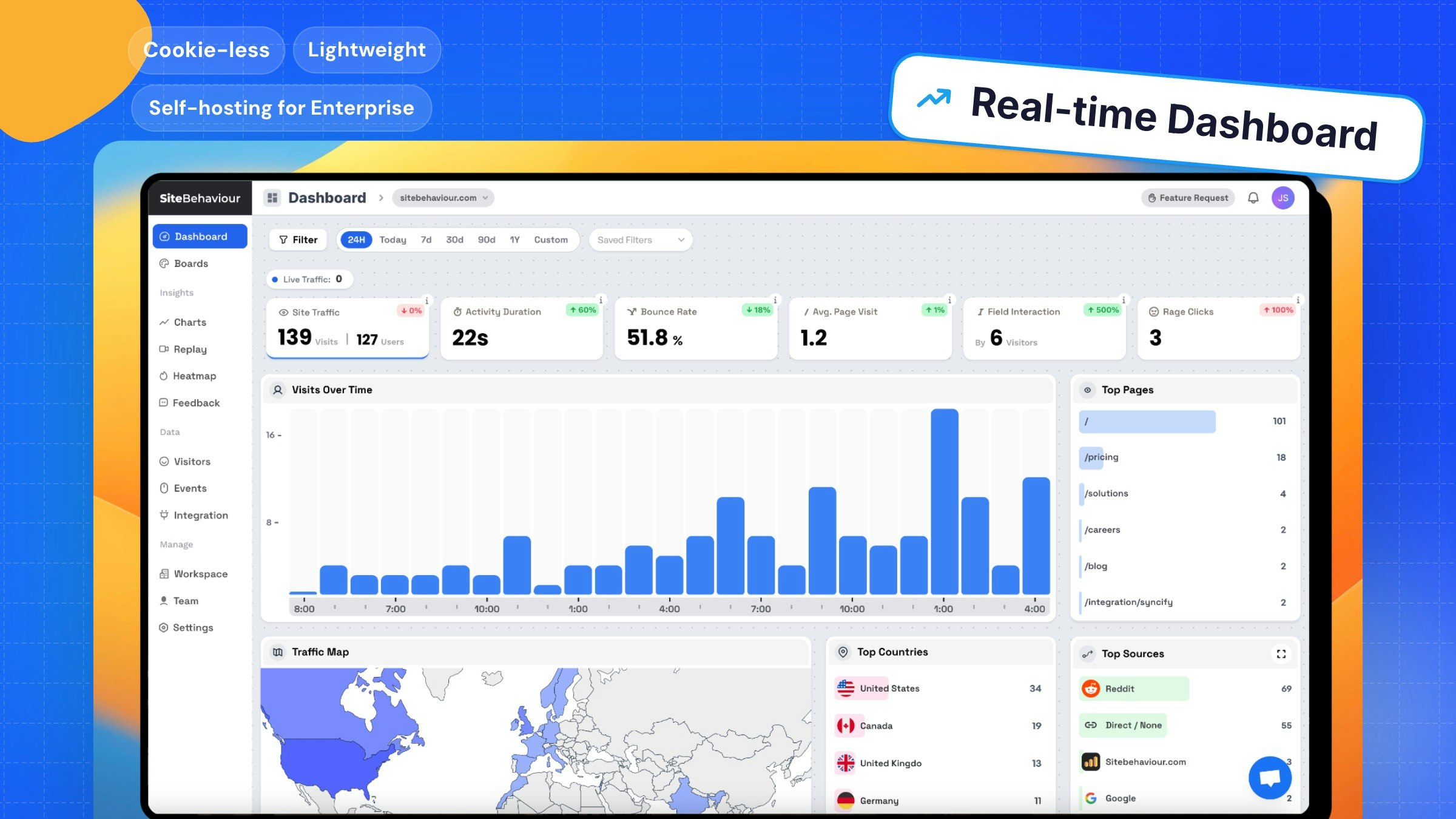
Task: Click the Sitebehaviour.com source logo
Action: click(x=1091, y=762)
